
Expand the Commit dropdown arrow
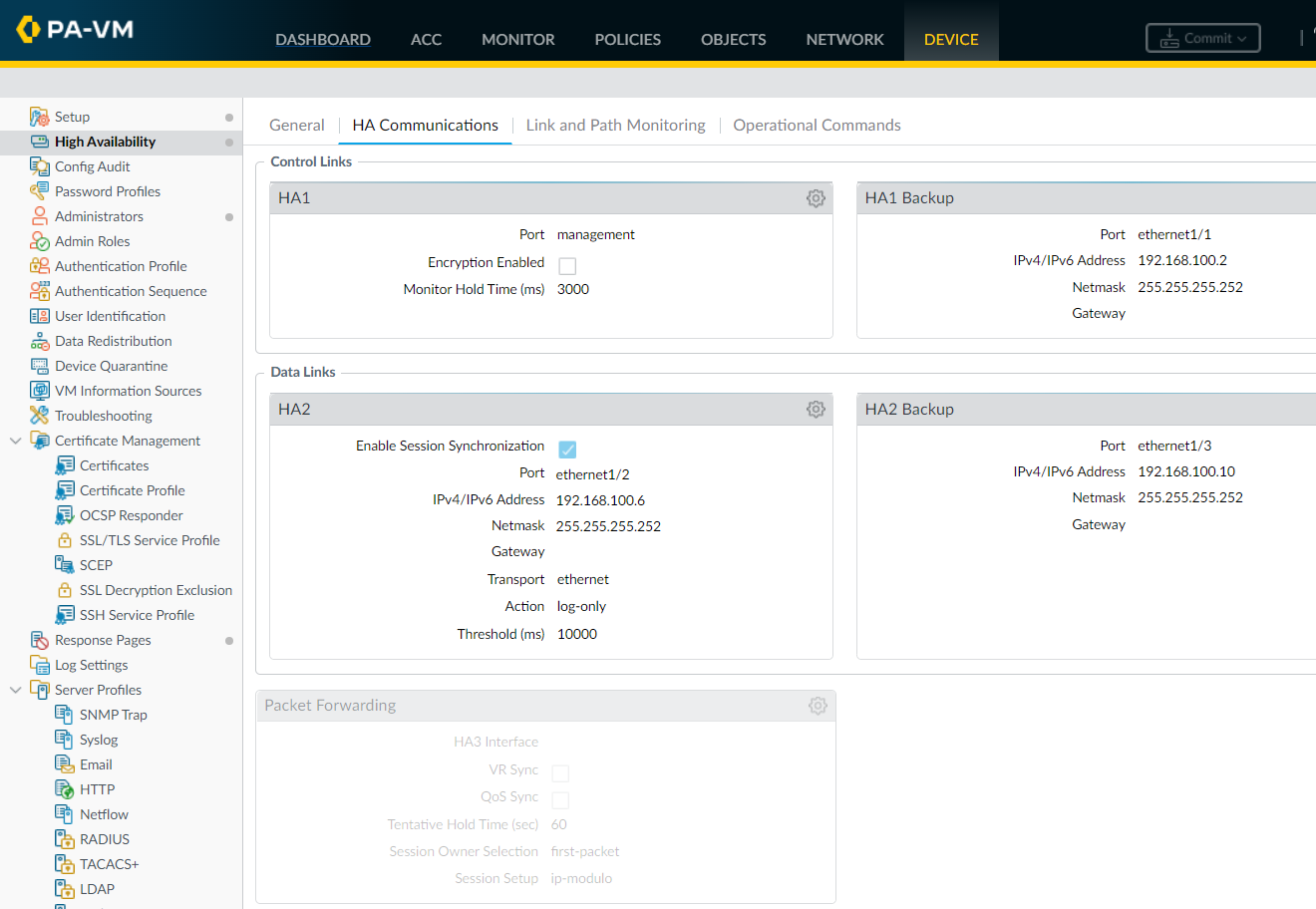click(1241, 37)
